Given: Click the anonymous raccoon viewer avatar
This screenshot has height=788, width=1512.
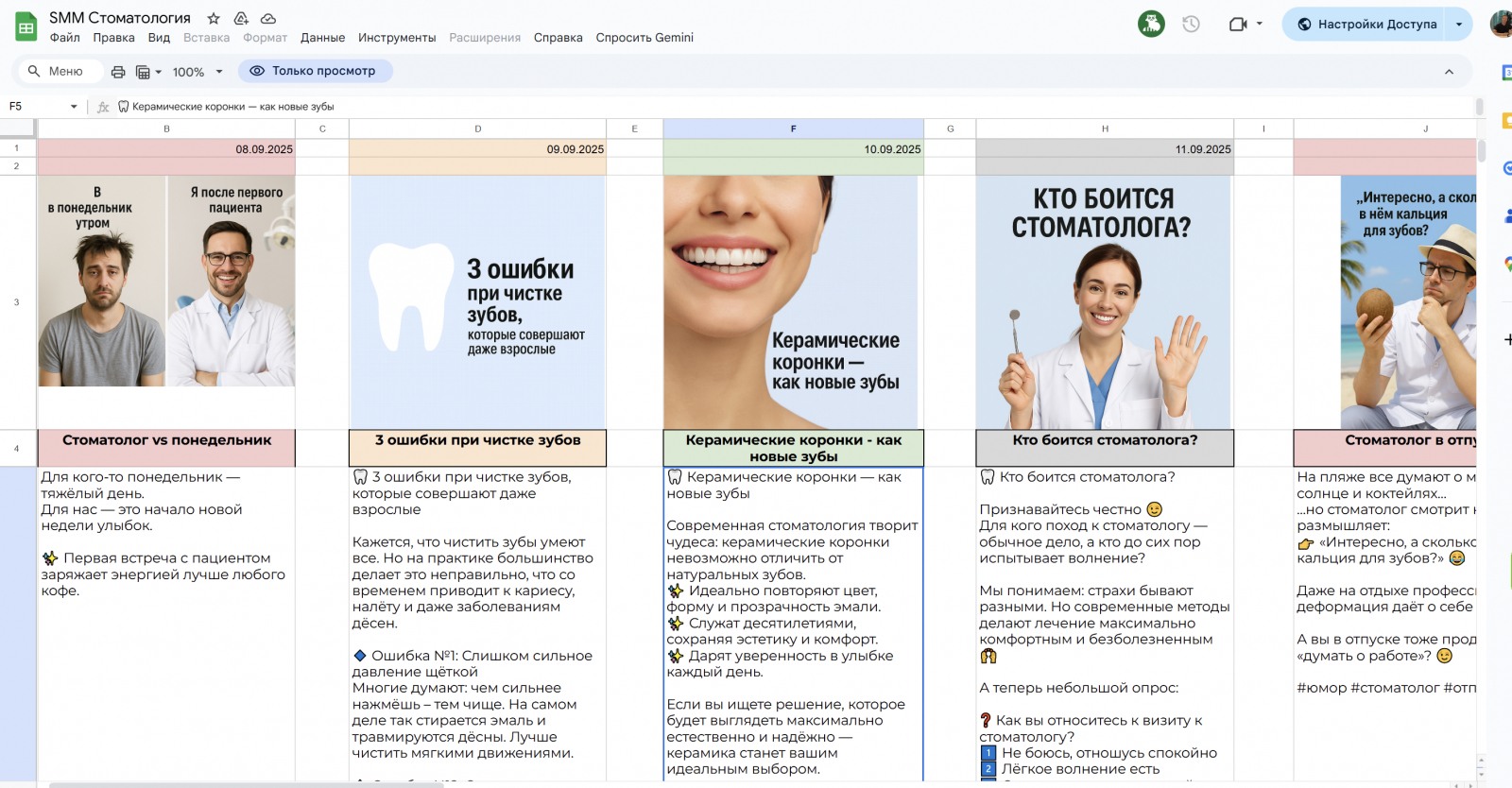Looking at the screenshot, I should click(1151, 25).
